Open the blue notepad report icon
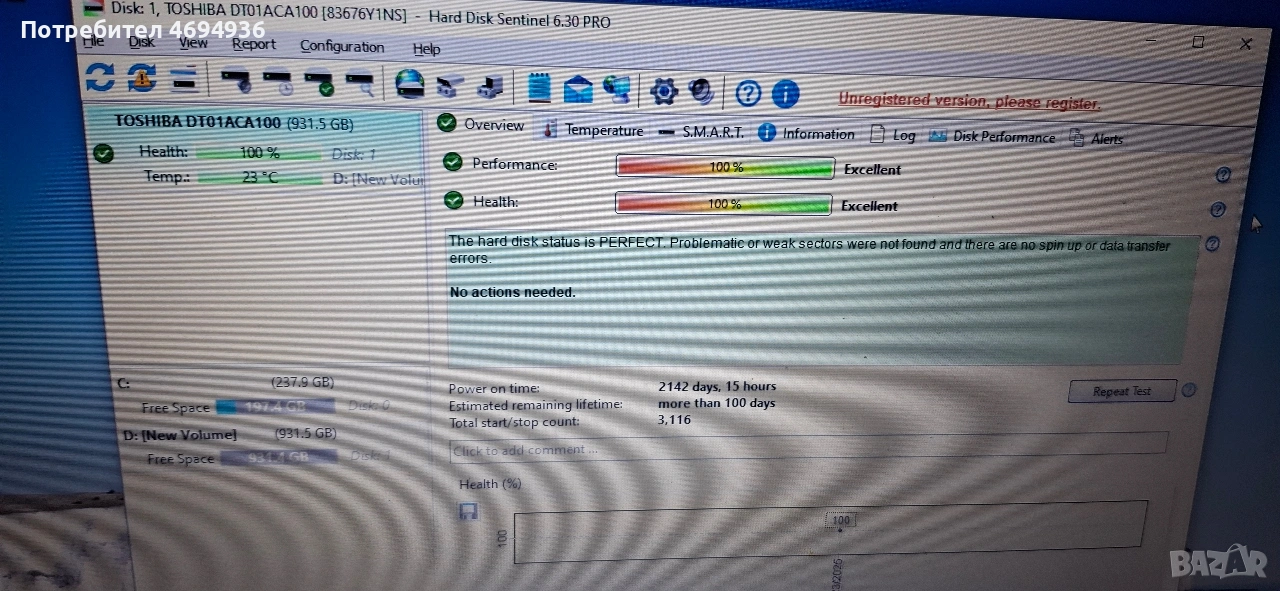This screenshot has height=591, width=1280. [539, 88]
